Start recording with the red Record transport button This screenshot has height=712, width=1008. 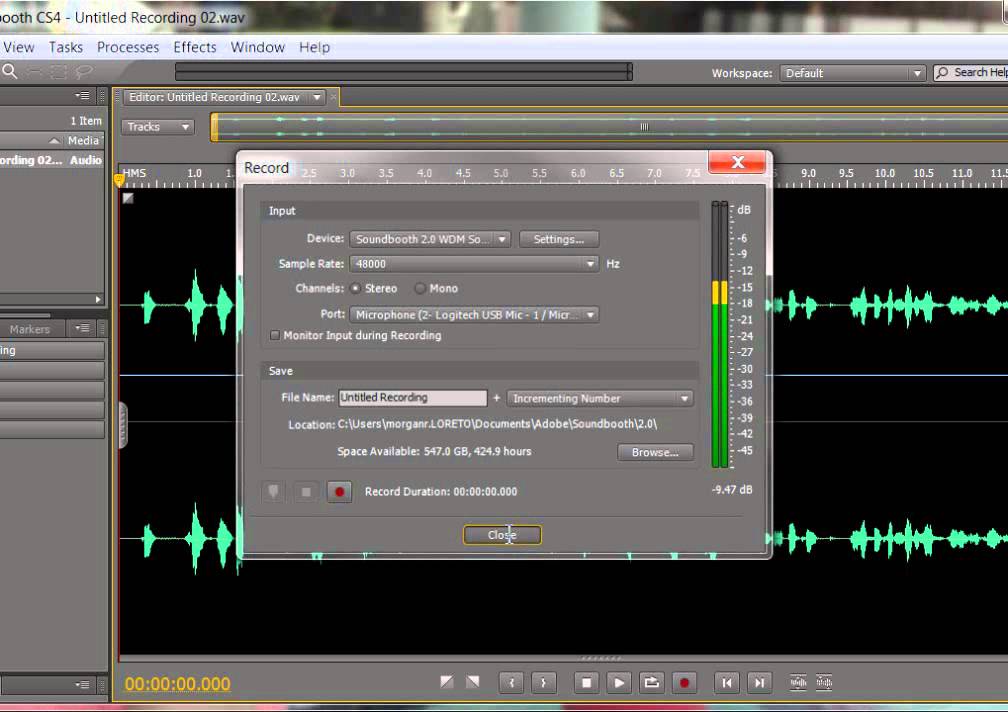pos(684,682)
